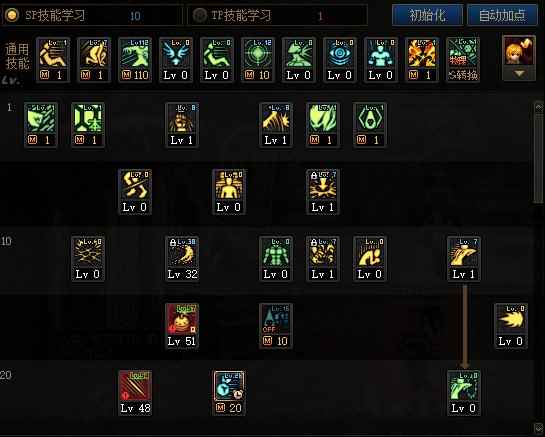The width and height of the screenshot is (545, 437).
Task: Click the vertical scrollbar thumb
Action: point(538,158)
